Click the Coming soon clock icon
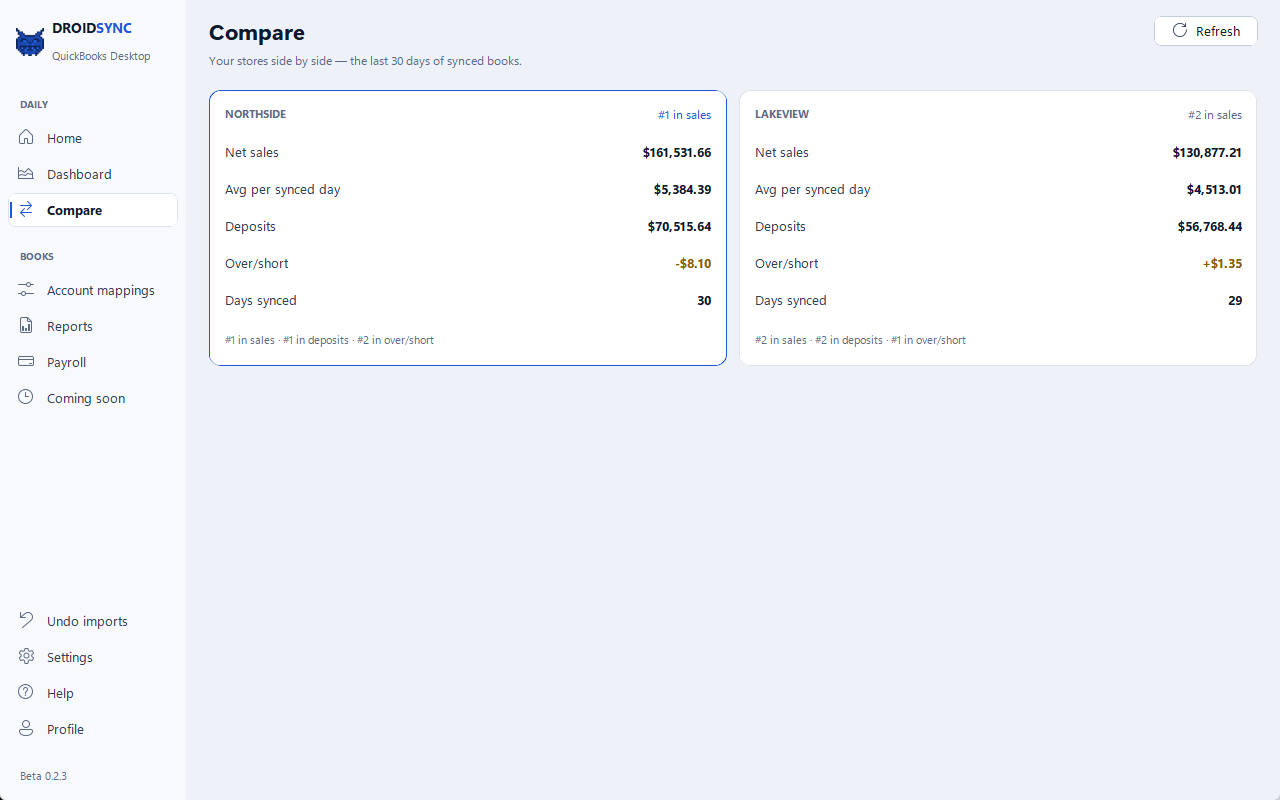1280x800 pixels. (x=26, y=398)
